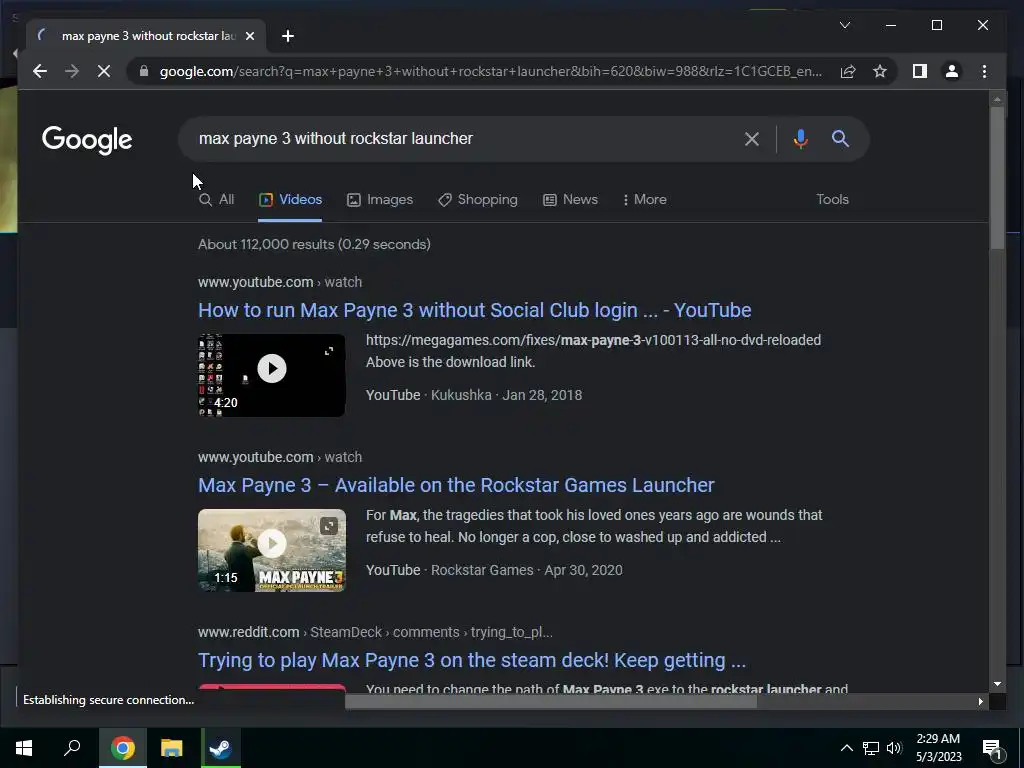Submit search with the magnifier icon
1024x768 pixels.
click(x=840, y=138)
